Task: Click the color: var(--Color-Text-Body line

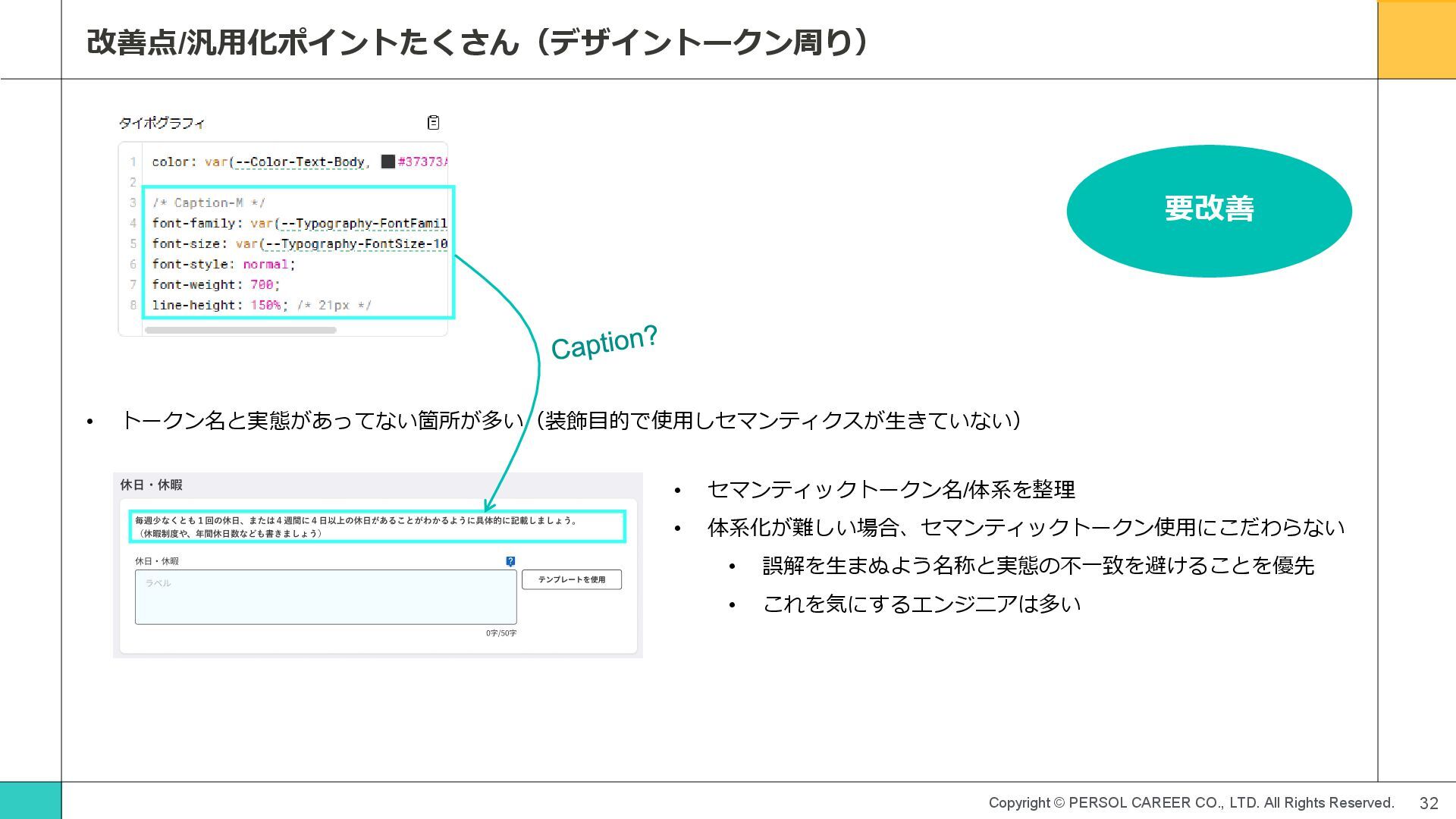Action: 300,162
